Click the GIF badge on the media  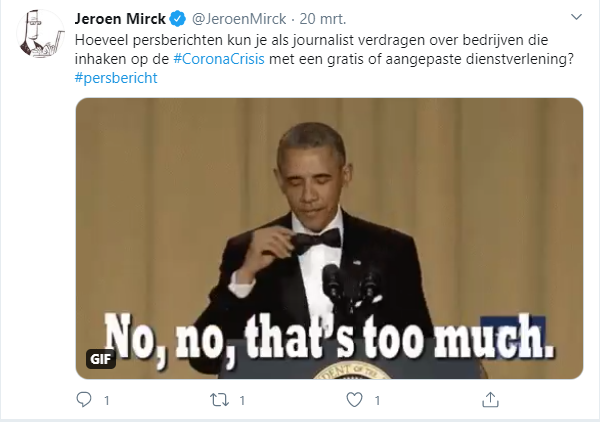(x=101, y=359)
